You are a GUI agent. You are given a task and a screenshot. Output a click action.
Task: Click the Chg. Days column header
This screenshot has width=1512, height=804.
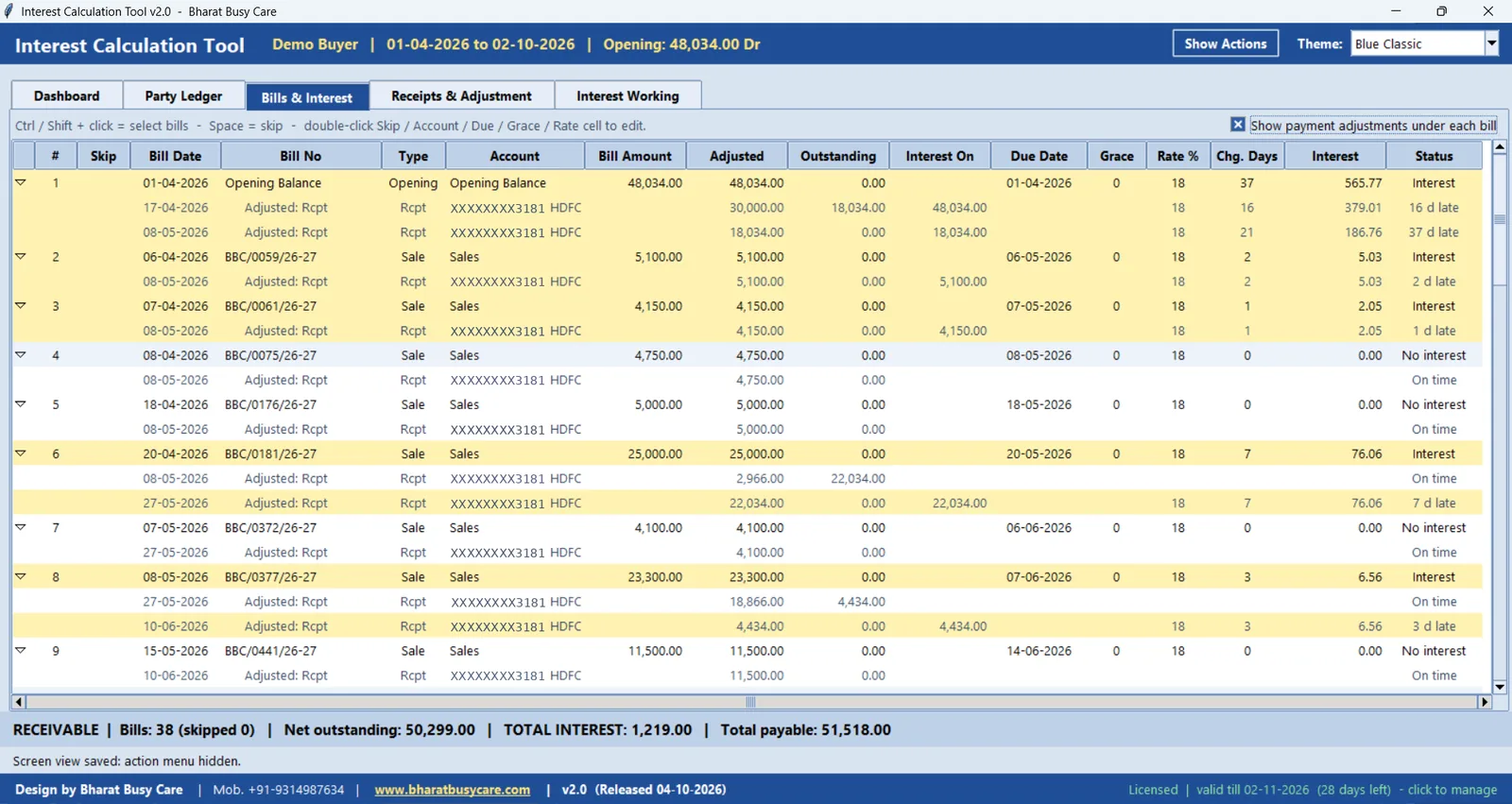click(x=1246, y=156)
